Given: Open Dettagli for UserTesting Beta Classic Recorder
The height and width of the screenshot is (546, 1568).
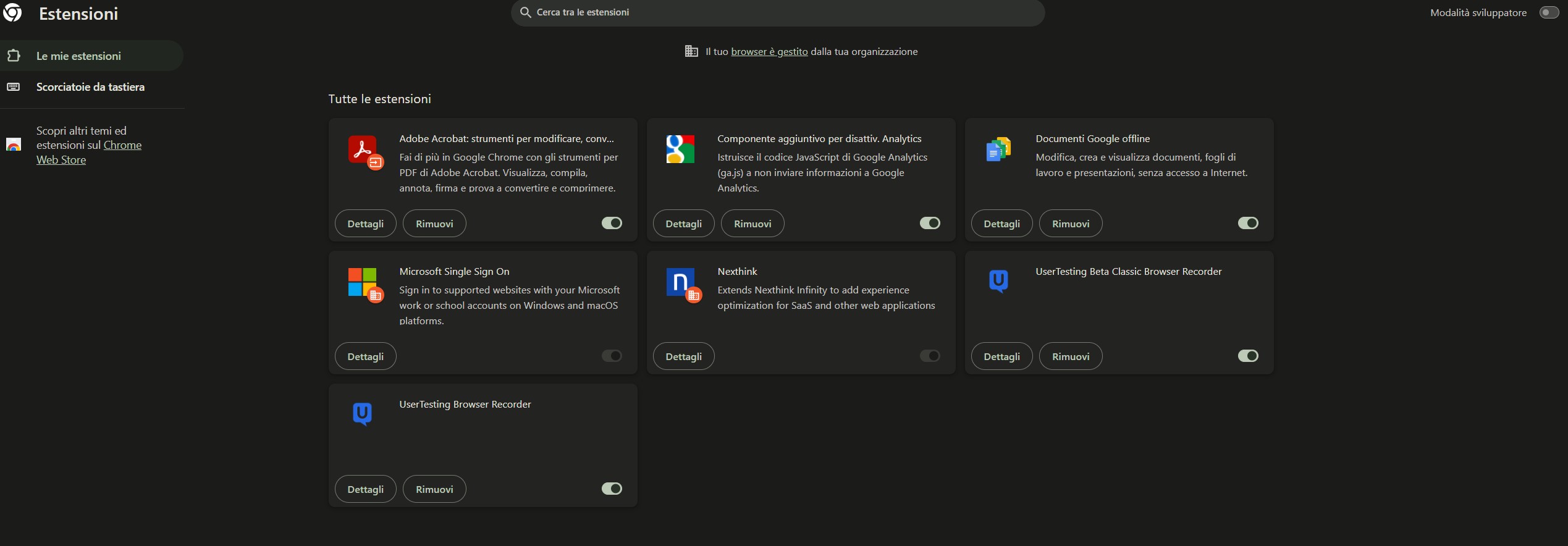Looking at the screenshot, I should click(x=1001, y=356).
